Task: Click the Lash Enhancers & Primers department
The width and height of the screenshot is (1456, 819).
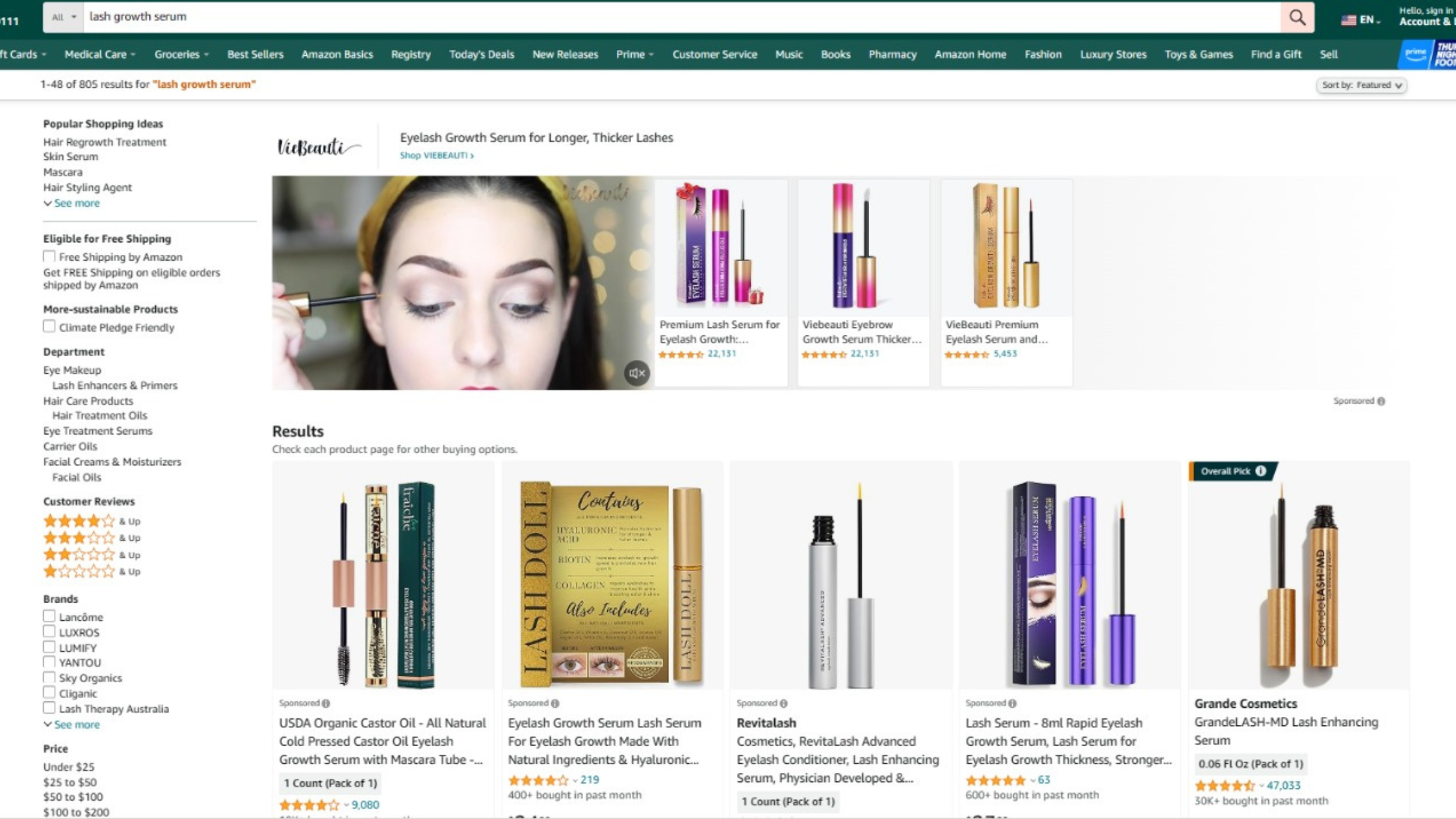Action: (x=114, y=385)
